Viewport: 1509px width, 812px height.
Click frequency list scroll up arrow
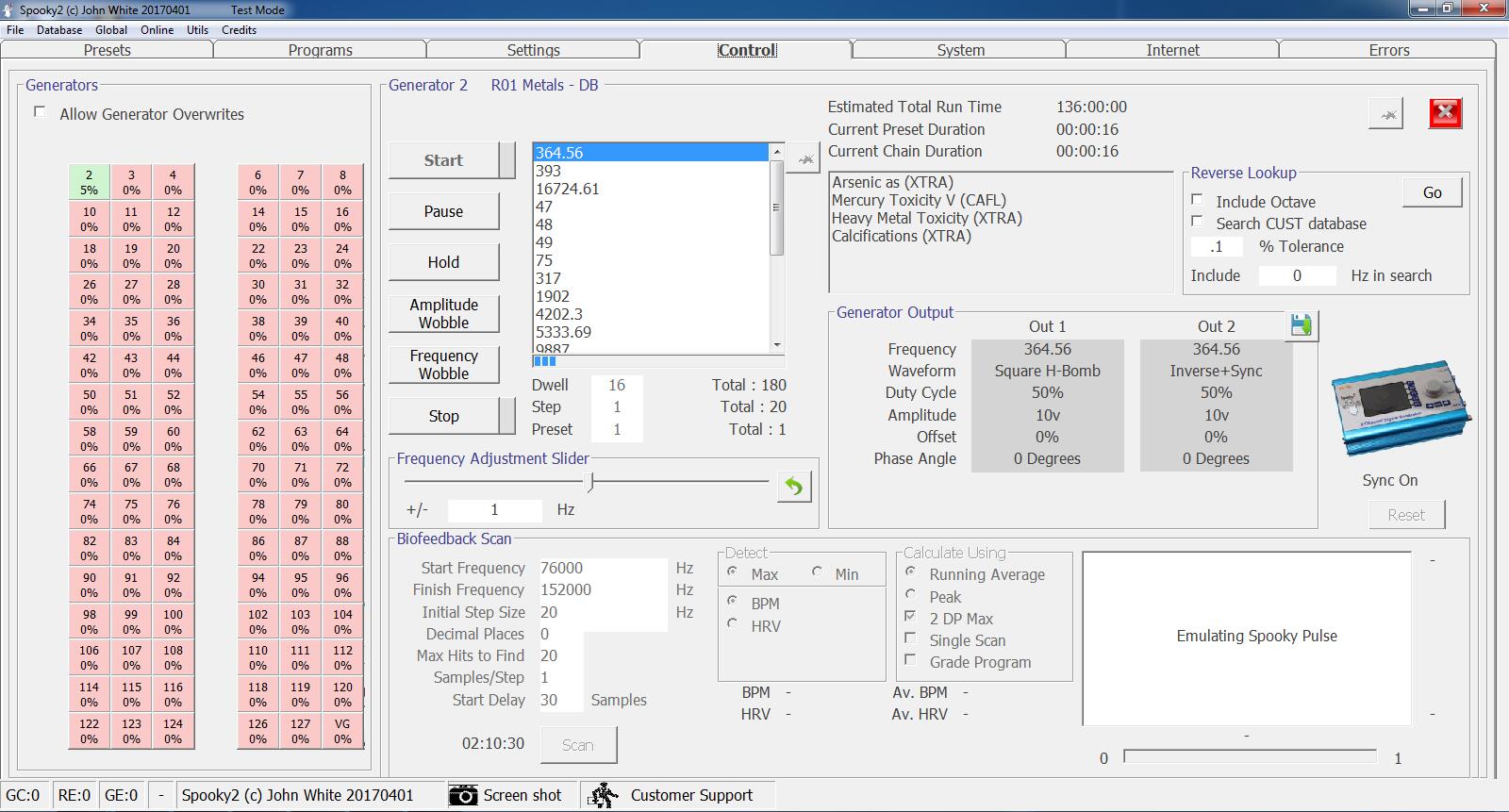point(777,152)
